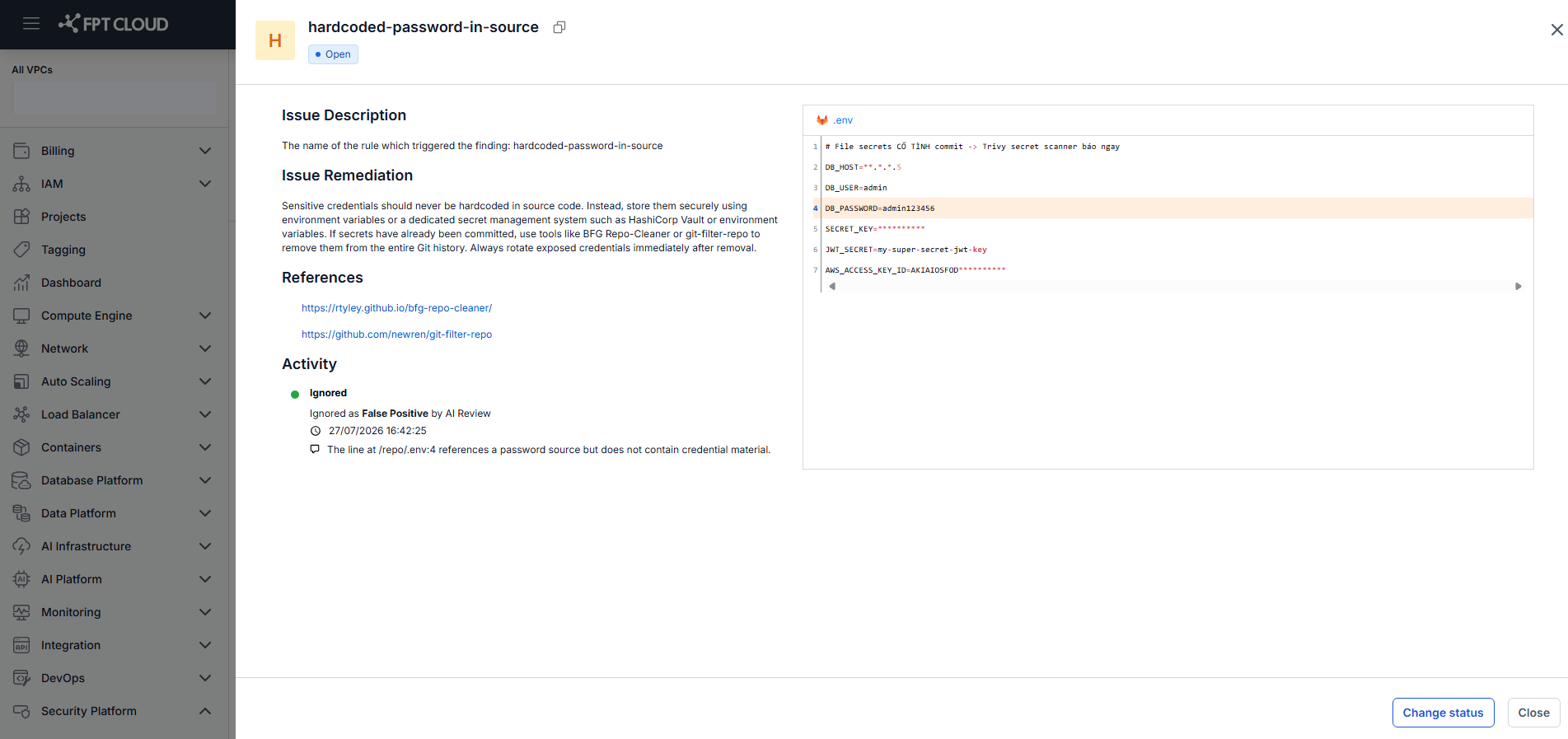Screen dimensions: 1568x739
Task: Click the All VPCs selector field
Action: click(115, 98)
